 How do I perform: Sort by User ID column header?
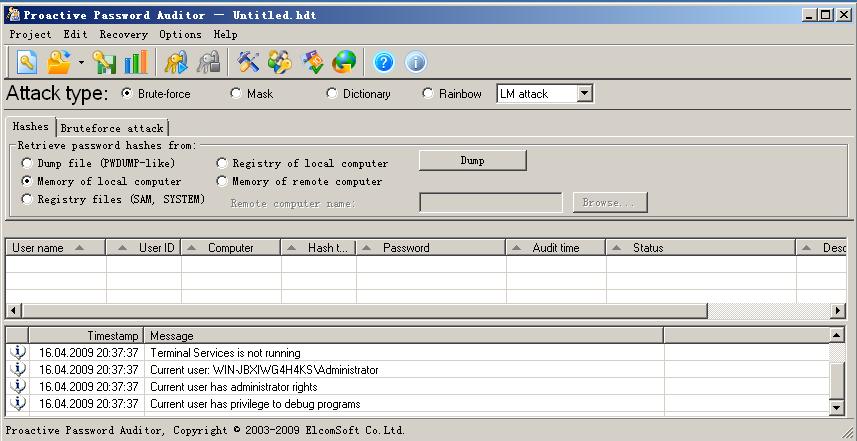point(144,248)
